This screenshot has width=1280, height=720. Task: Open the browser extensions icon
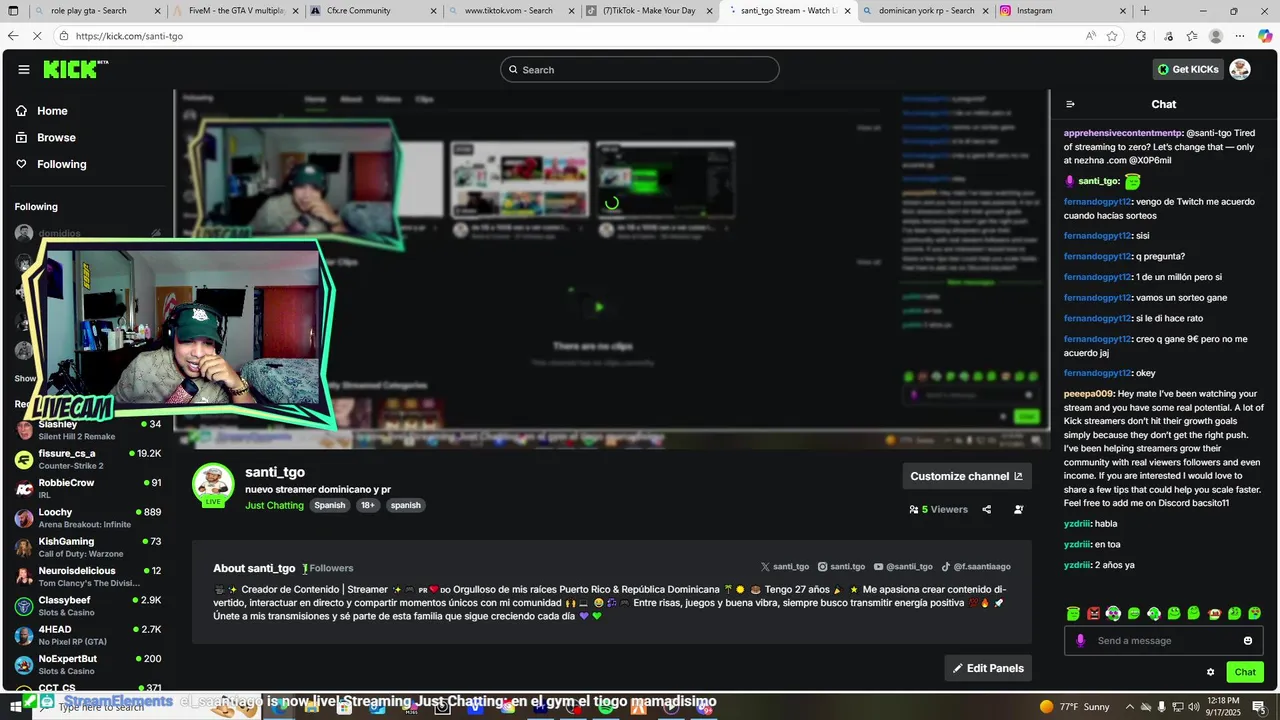(x=1141, y=36)
